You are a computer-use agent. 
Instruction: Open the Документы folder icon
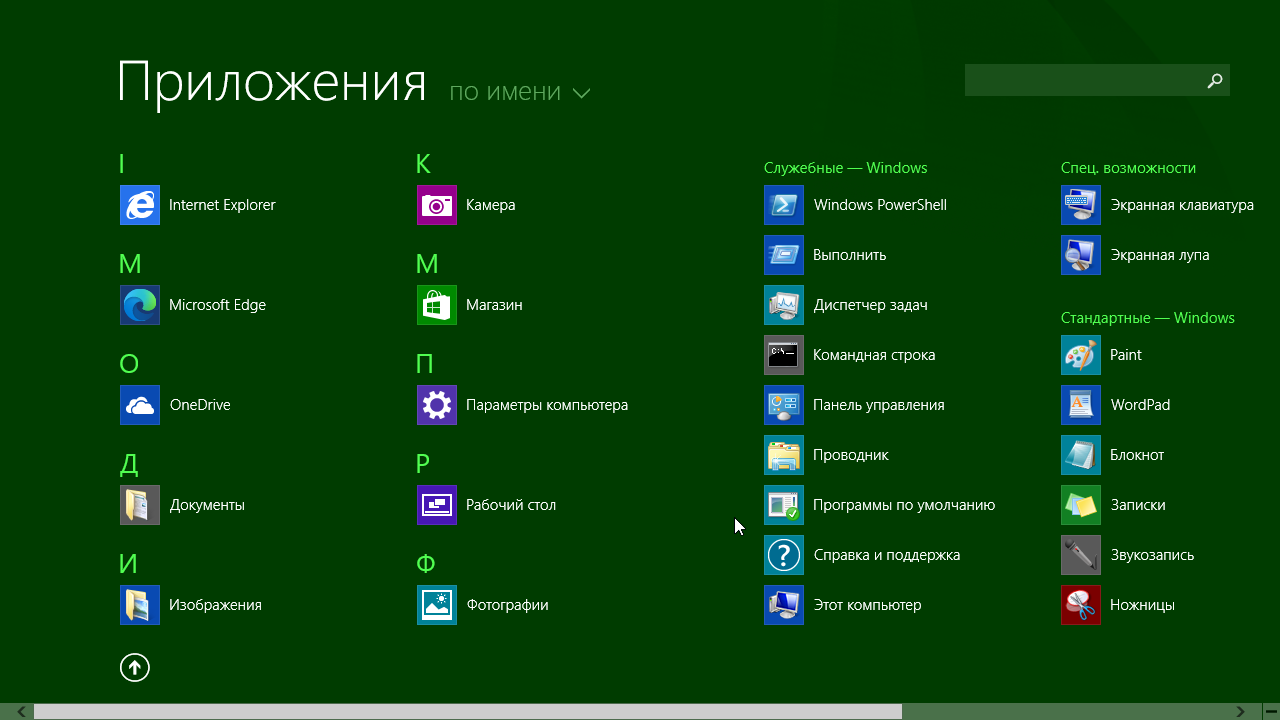coord(140,505)
